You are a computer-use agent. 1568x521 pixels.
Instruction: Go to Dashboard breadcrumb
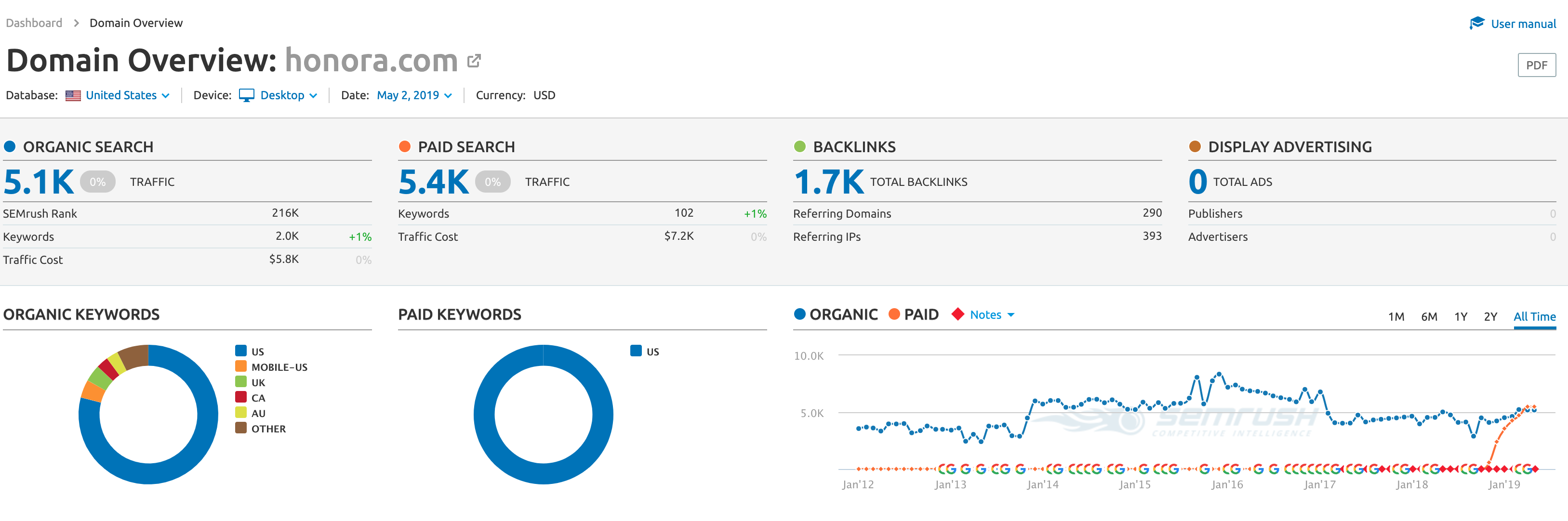pos(34,23)
